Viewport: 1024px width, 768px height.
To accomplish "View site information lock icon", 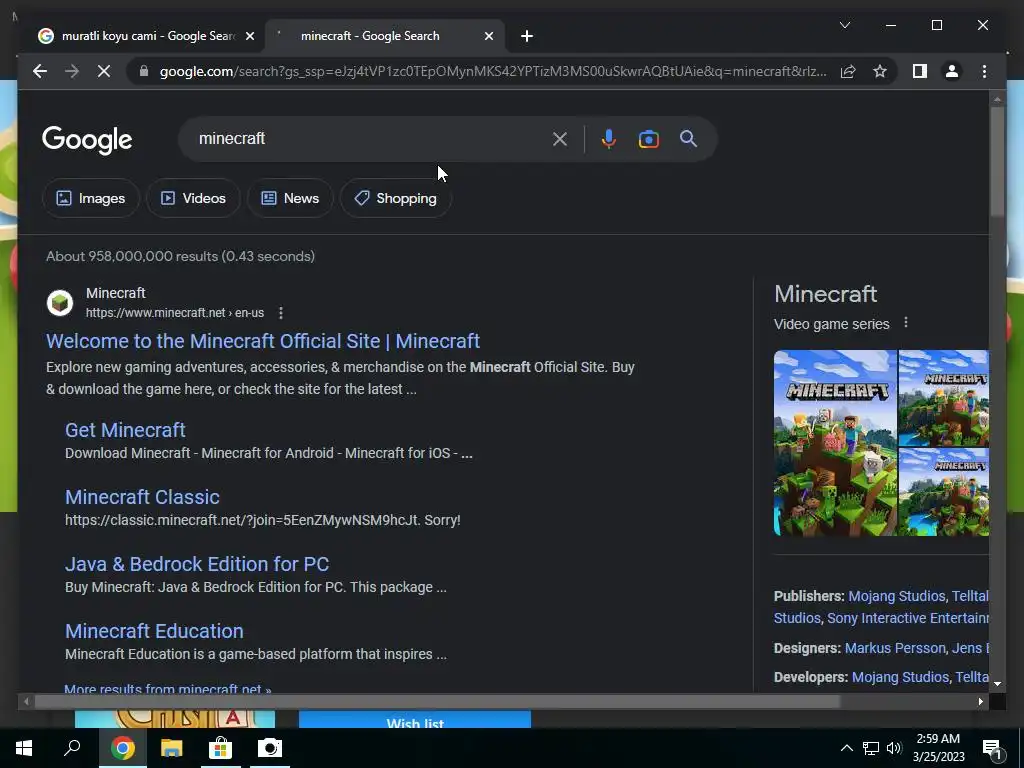I will tap(144, 71).
